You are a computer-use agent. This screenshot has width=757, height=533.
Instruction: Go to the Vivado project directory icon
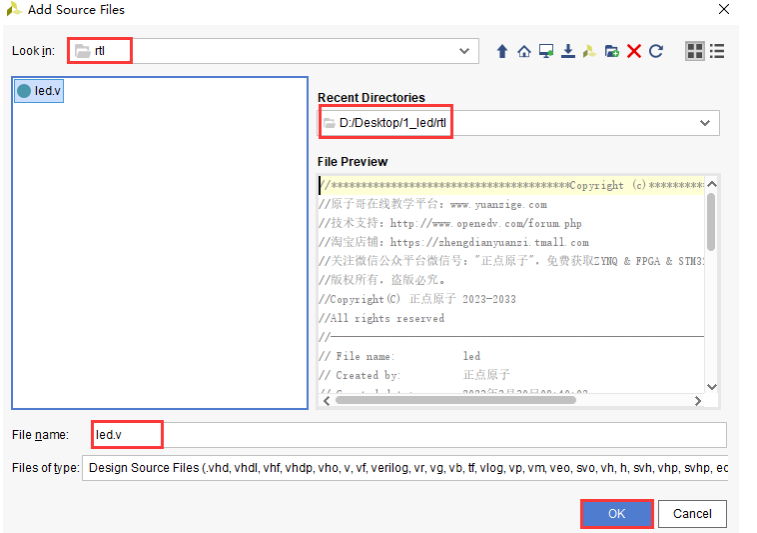[590, 51]
